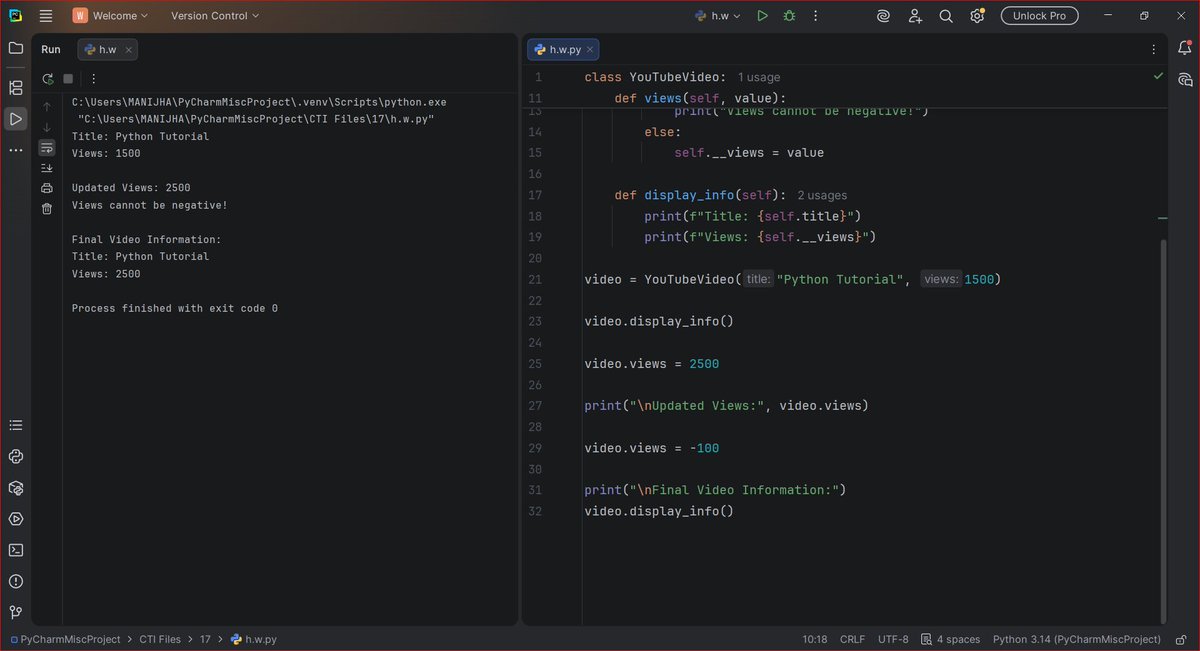Click the down arrow in console toolbar
Image resolution: width=1200 pixels, height=651 pixels.
47,127
